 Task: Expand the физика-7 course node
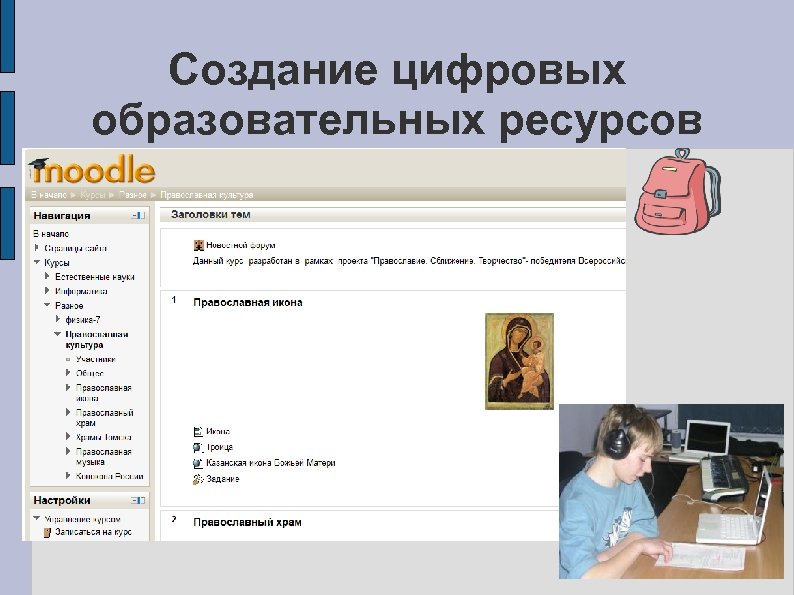(58, 320)
